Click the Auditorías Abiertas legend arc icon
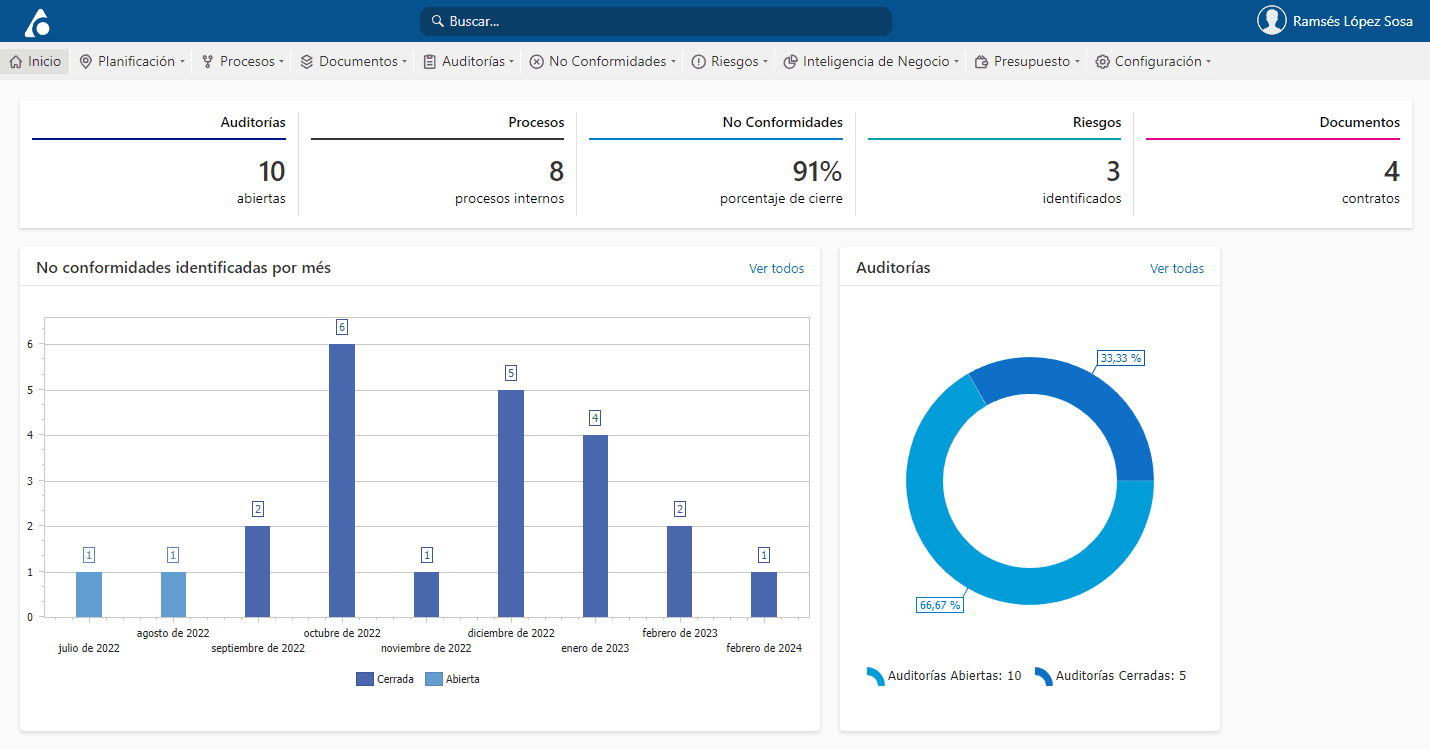 click(x=875, y=676)
